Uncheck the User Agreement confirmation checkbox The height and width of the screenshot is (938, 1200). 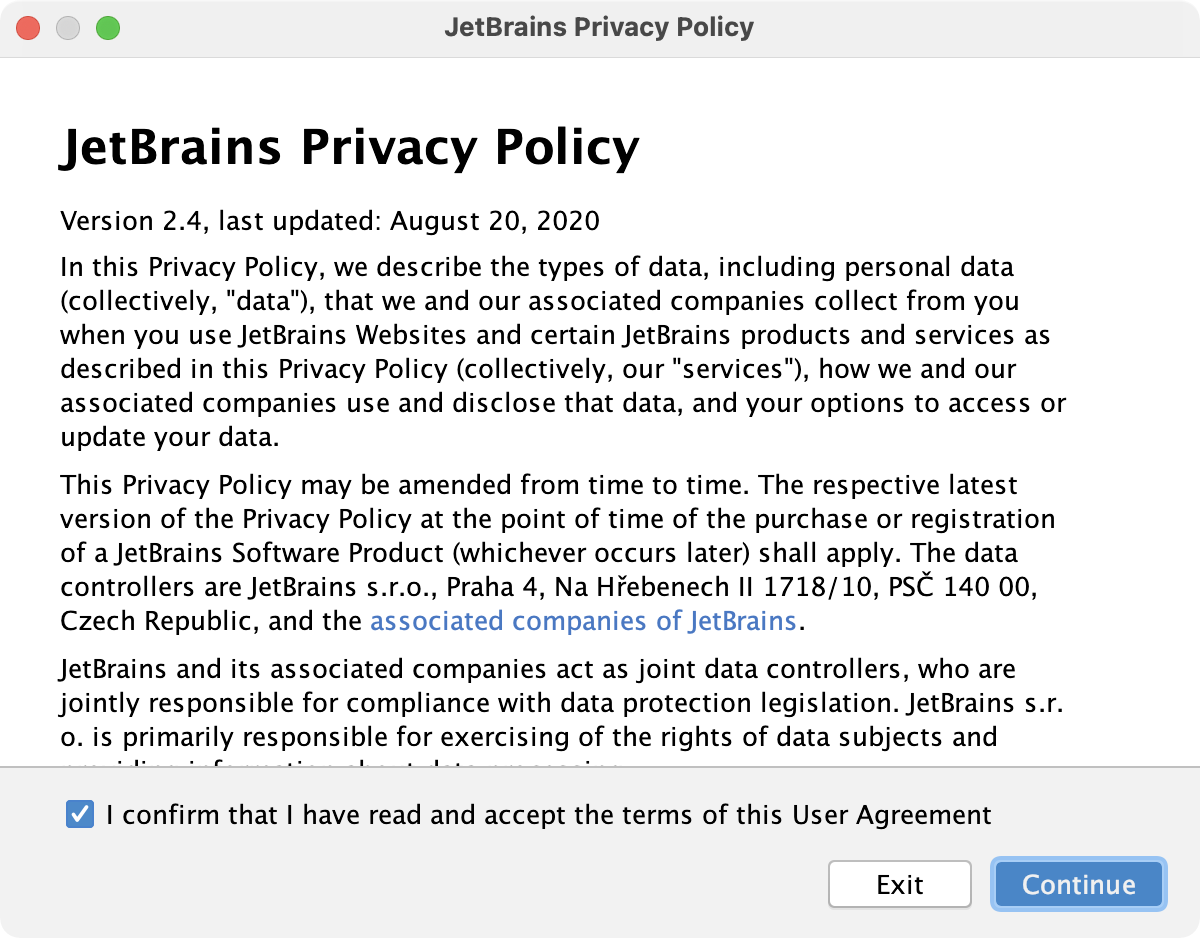(80, 815)
